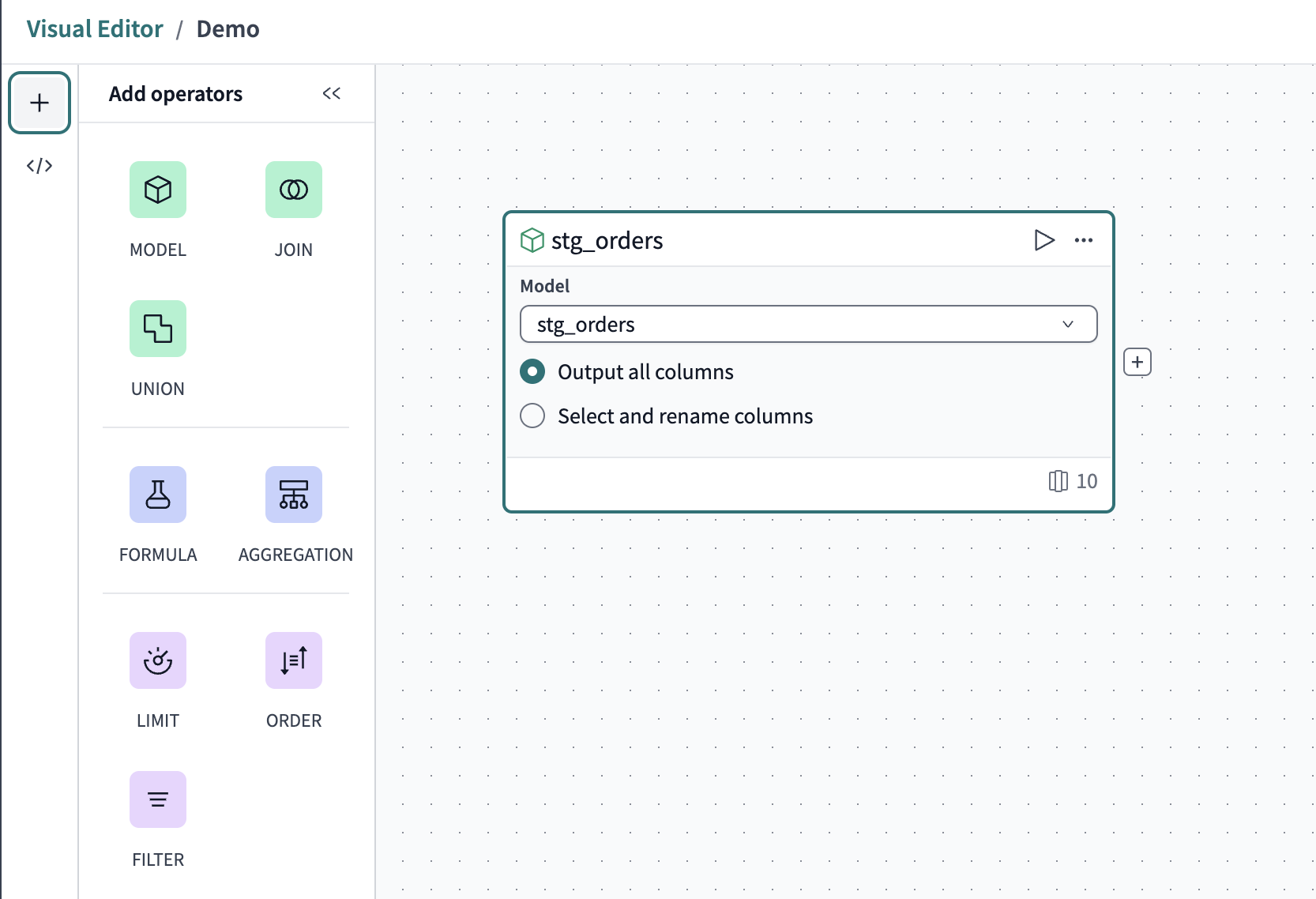1316x899 pixels.
Task: Click the stg_orders node title
Action: point(607,240)
